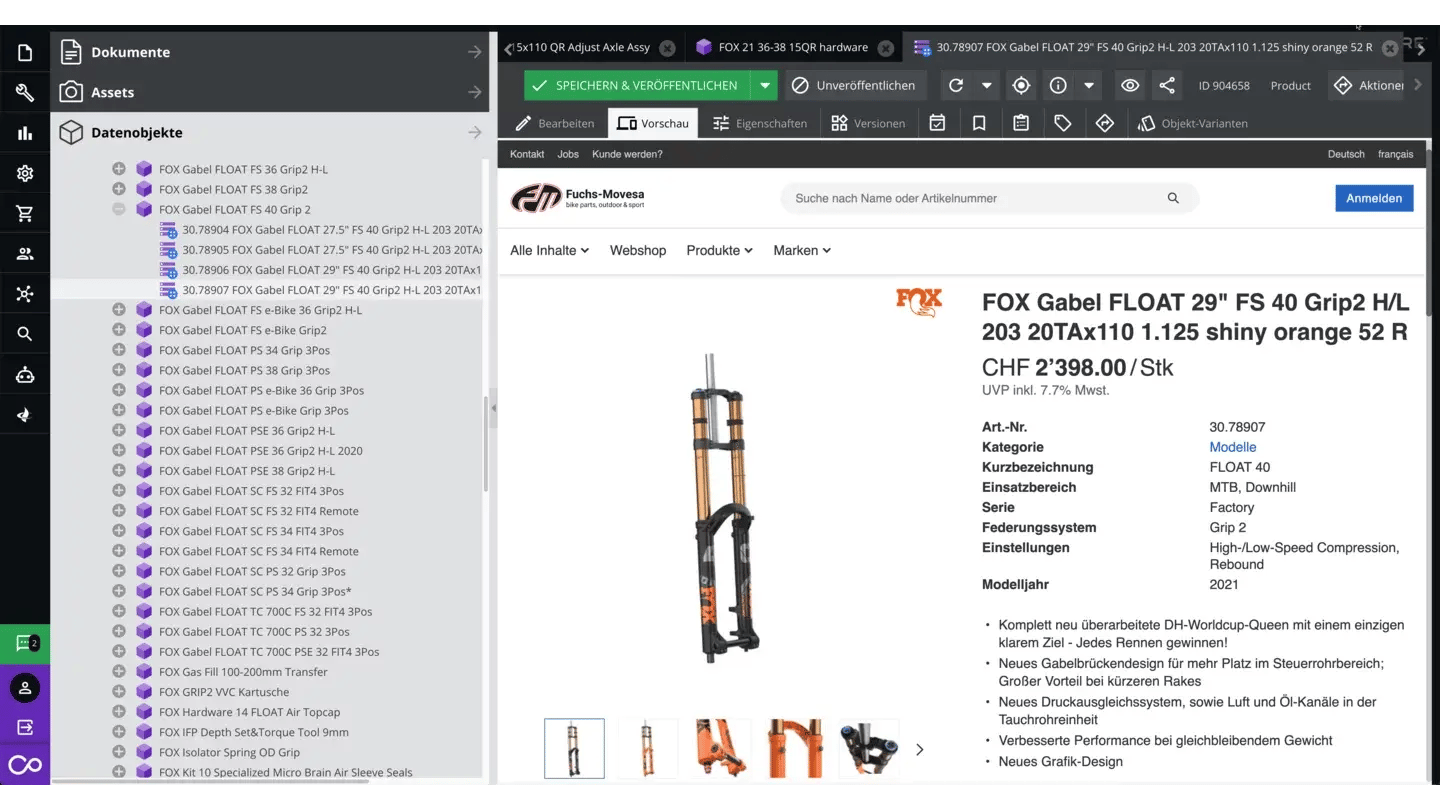Select the first fork thumbnail below the product image
The image size is (1440, 810).
(x=574, y=748)
